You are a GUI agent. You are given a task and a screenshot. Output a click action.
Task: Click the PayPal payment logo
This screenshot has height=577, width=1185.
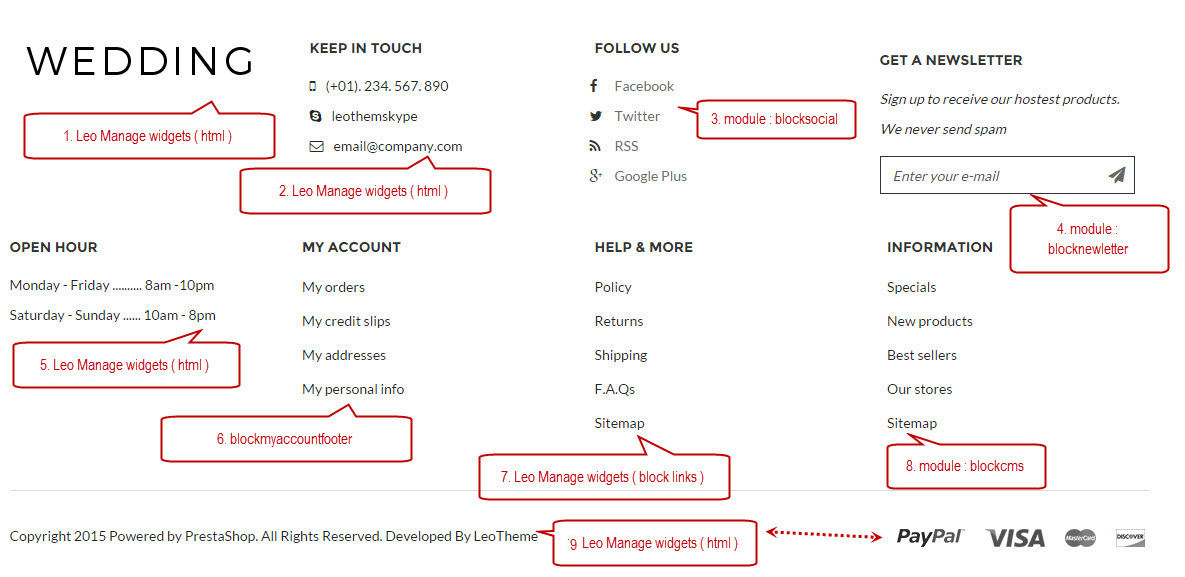[x=930, y=537]
